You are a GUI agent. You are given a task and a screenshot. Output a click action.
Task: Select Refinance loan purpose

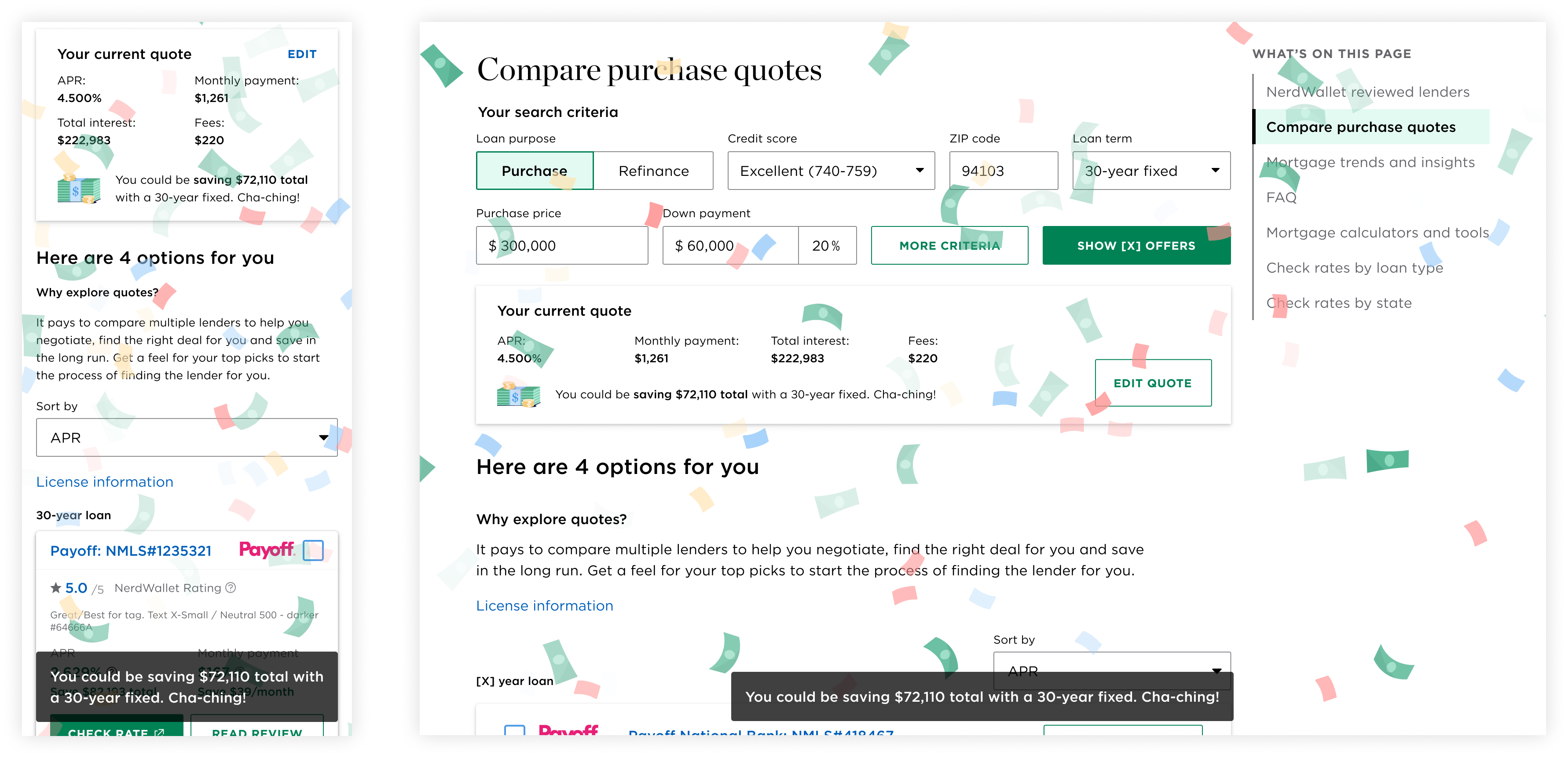coord(653,171)
